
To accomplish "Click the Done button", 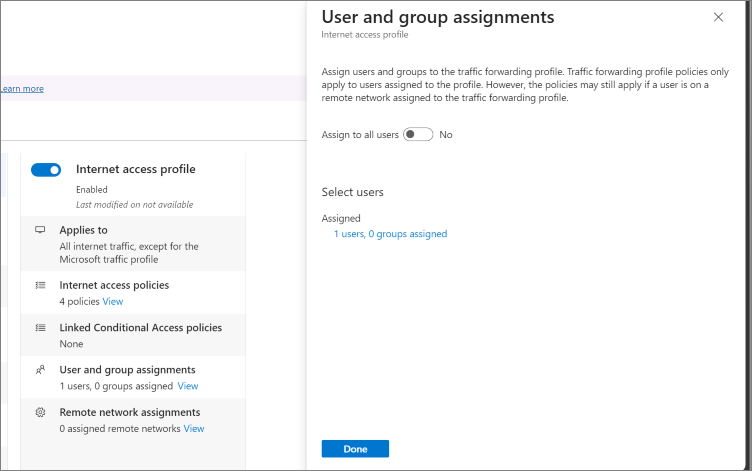I will [x=355, y=449].
